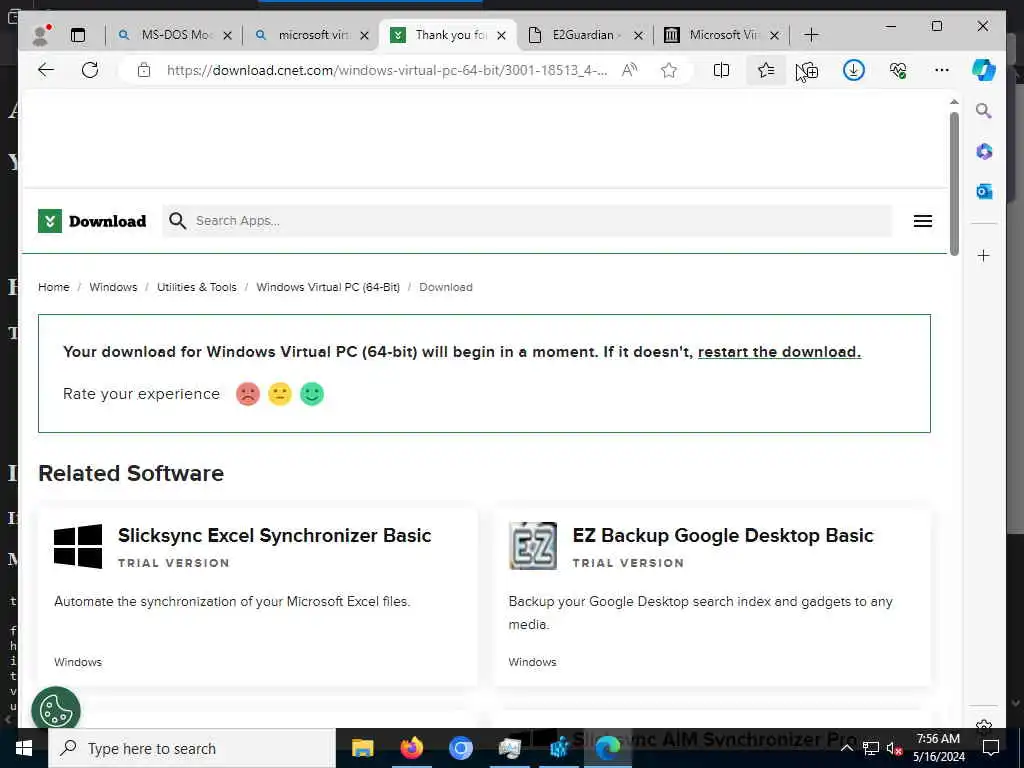Open Microsoft Edge taskbar icon
Screen dimensions: 1024x768
point(607,748)
